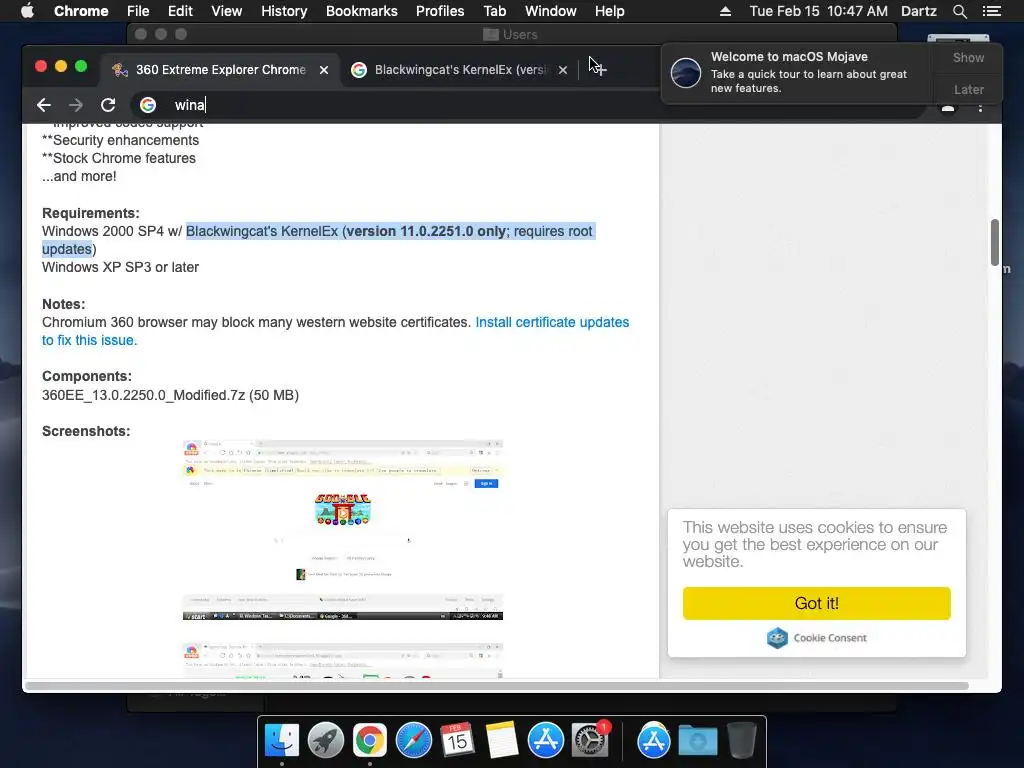1024x768 pixels.
Task: Open Chrome three-dot menu
Action: 980,108
